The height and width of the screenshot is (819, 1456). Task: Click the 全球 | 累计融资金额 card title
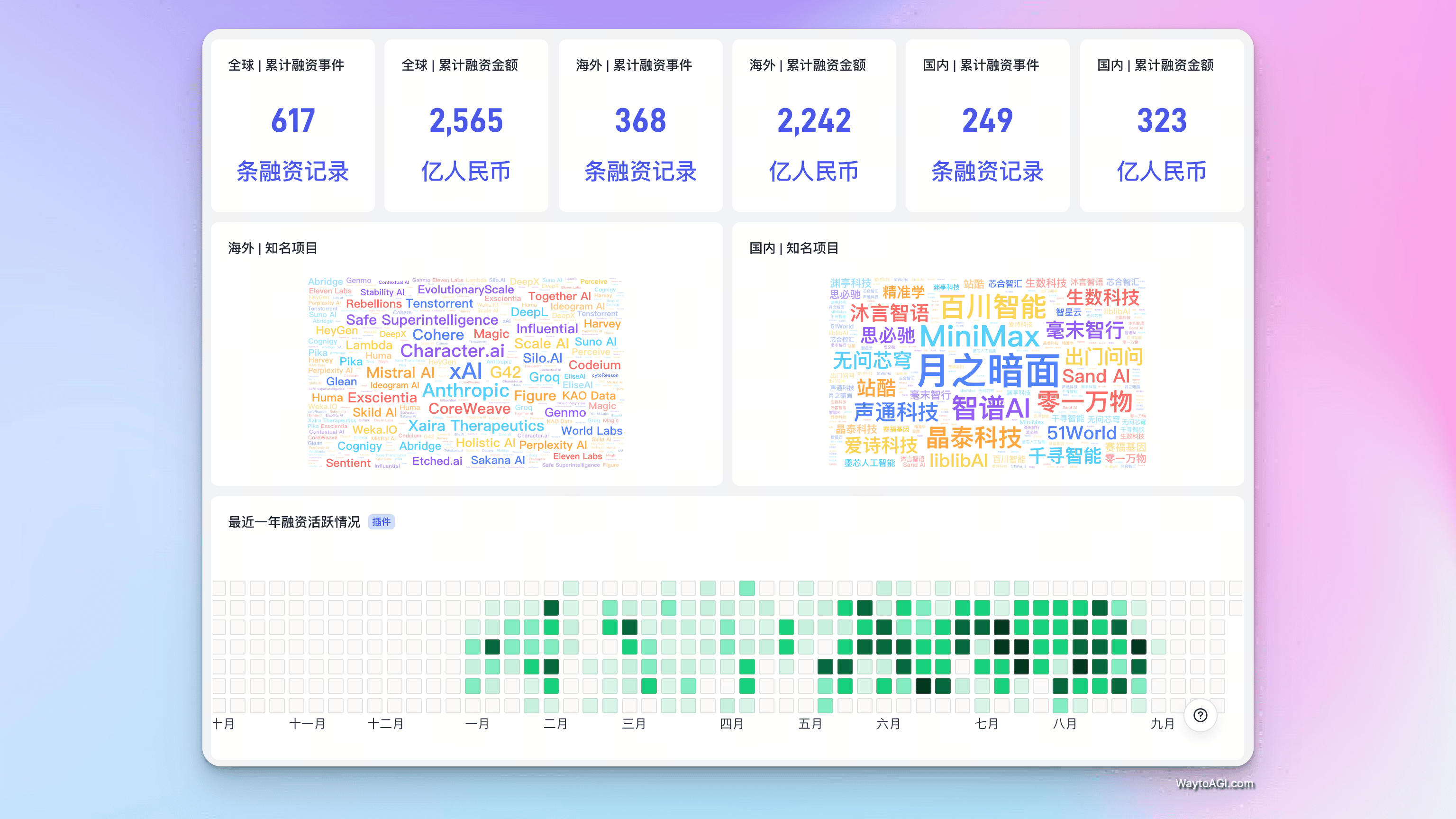tap(460, 65)
